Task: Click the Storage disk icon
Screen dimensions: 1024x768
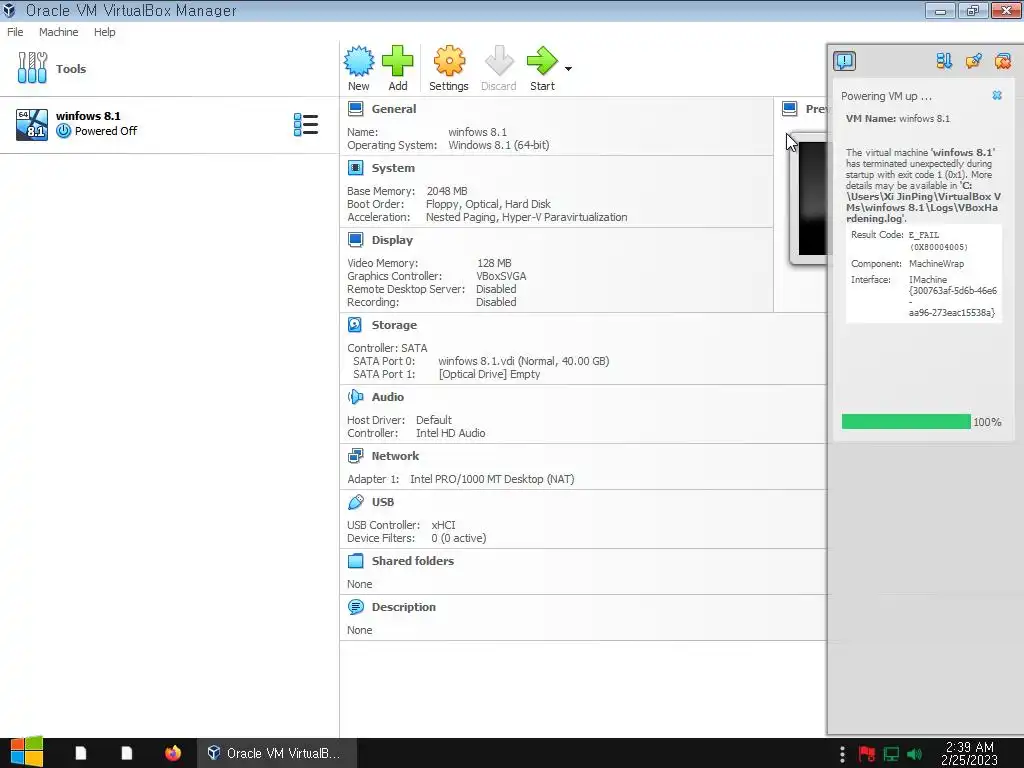Action: [x=355, y=325]
